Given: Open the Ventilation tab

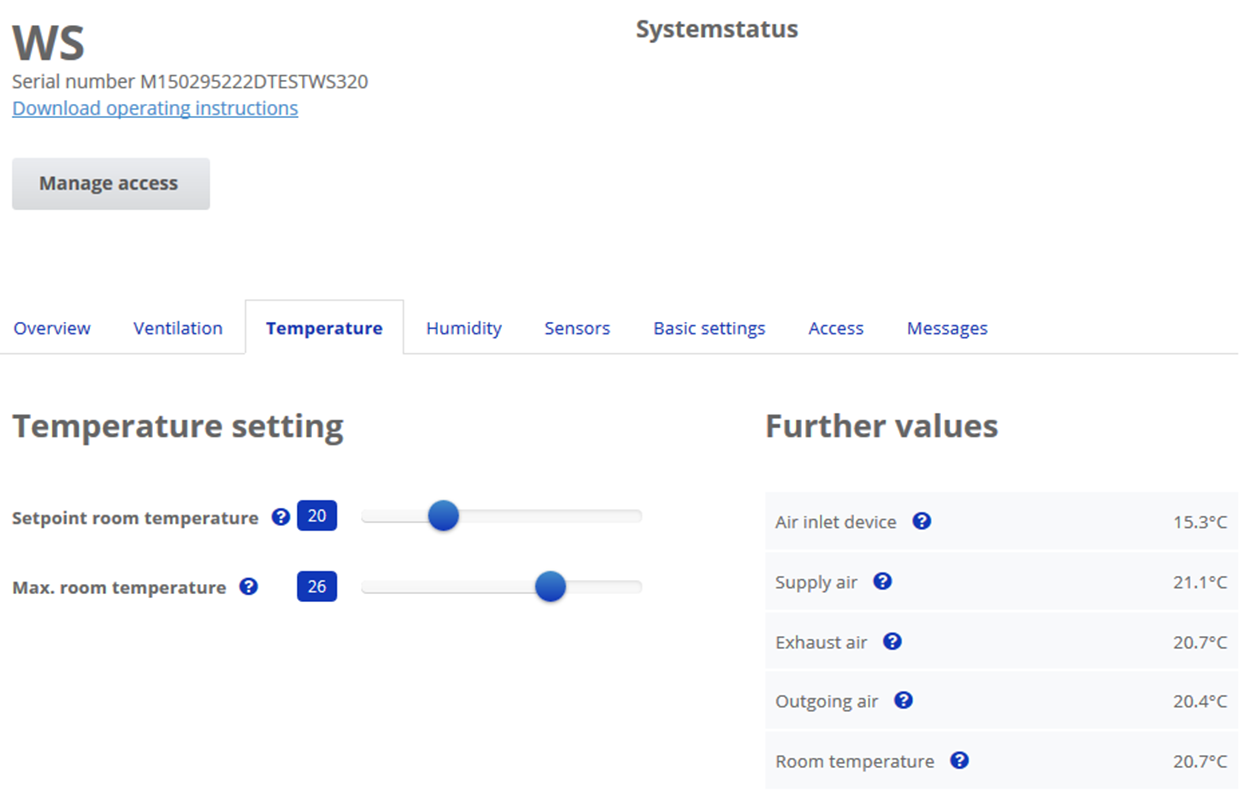Looking at the screenshot, I should pyautogui.click(x=178, y=328).
